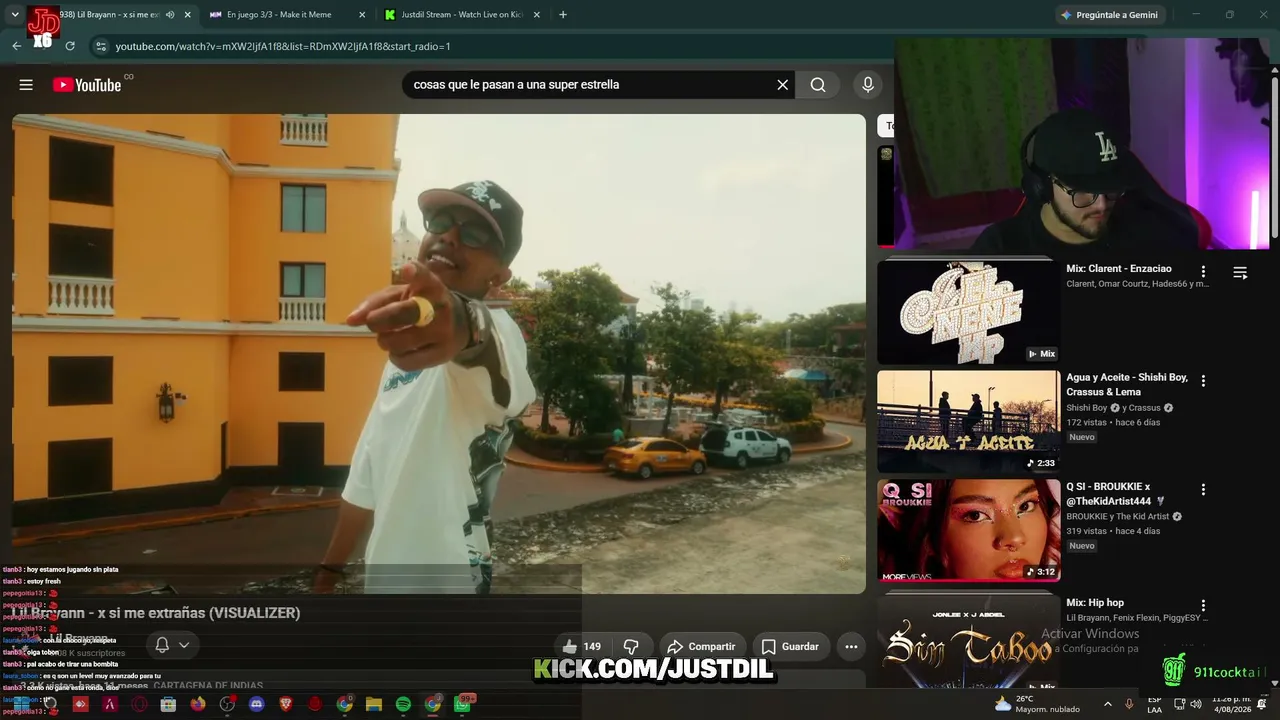1280x720 pixels.
Task: Open WhatsApp with 99+ badge in taskbar
Action: click(x=464, y=704)
